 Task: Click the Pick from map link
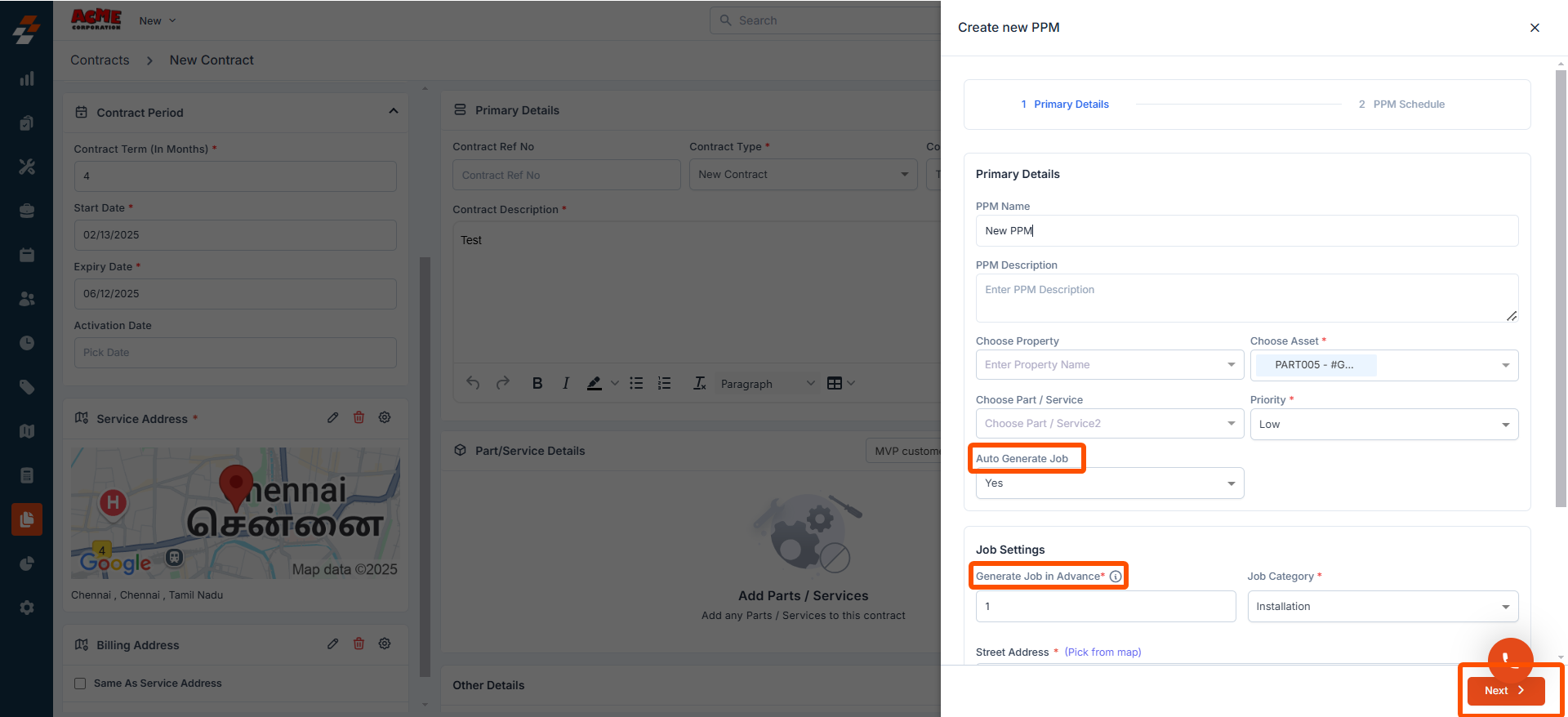coord(1102,652)
